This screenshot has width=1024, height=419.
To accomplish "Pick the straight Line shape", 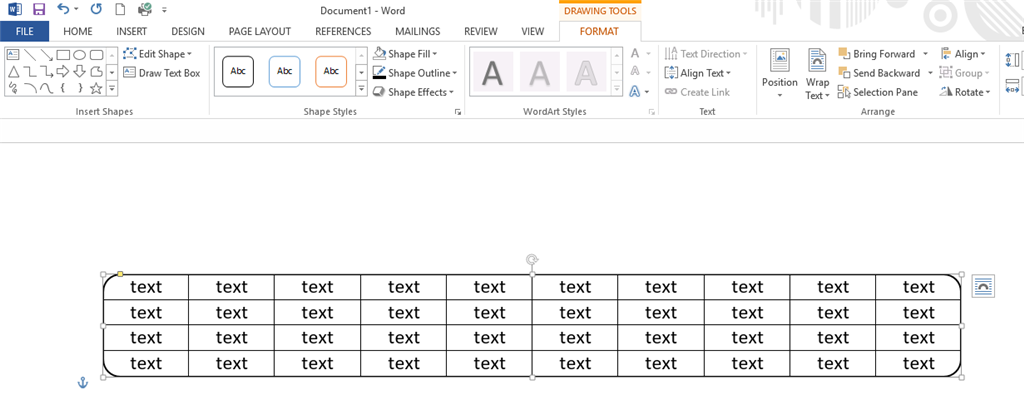I will click(x=29, y=55).
